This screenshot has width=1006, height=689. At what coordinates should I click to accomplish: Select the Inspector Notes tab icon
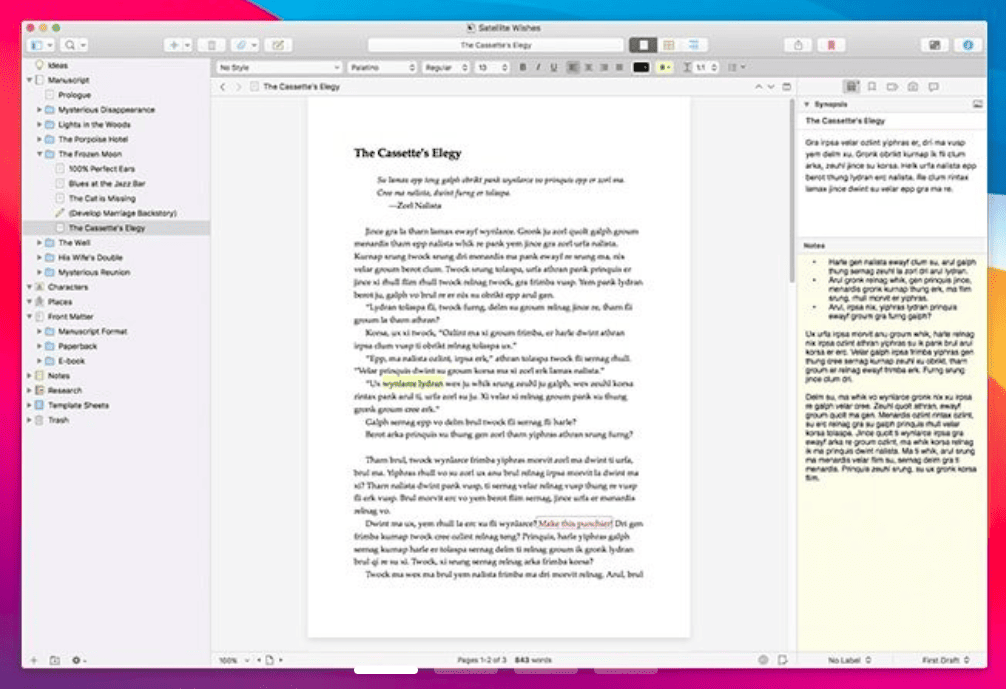851,87
